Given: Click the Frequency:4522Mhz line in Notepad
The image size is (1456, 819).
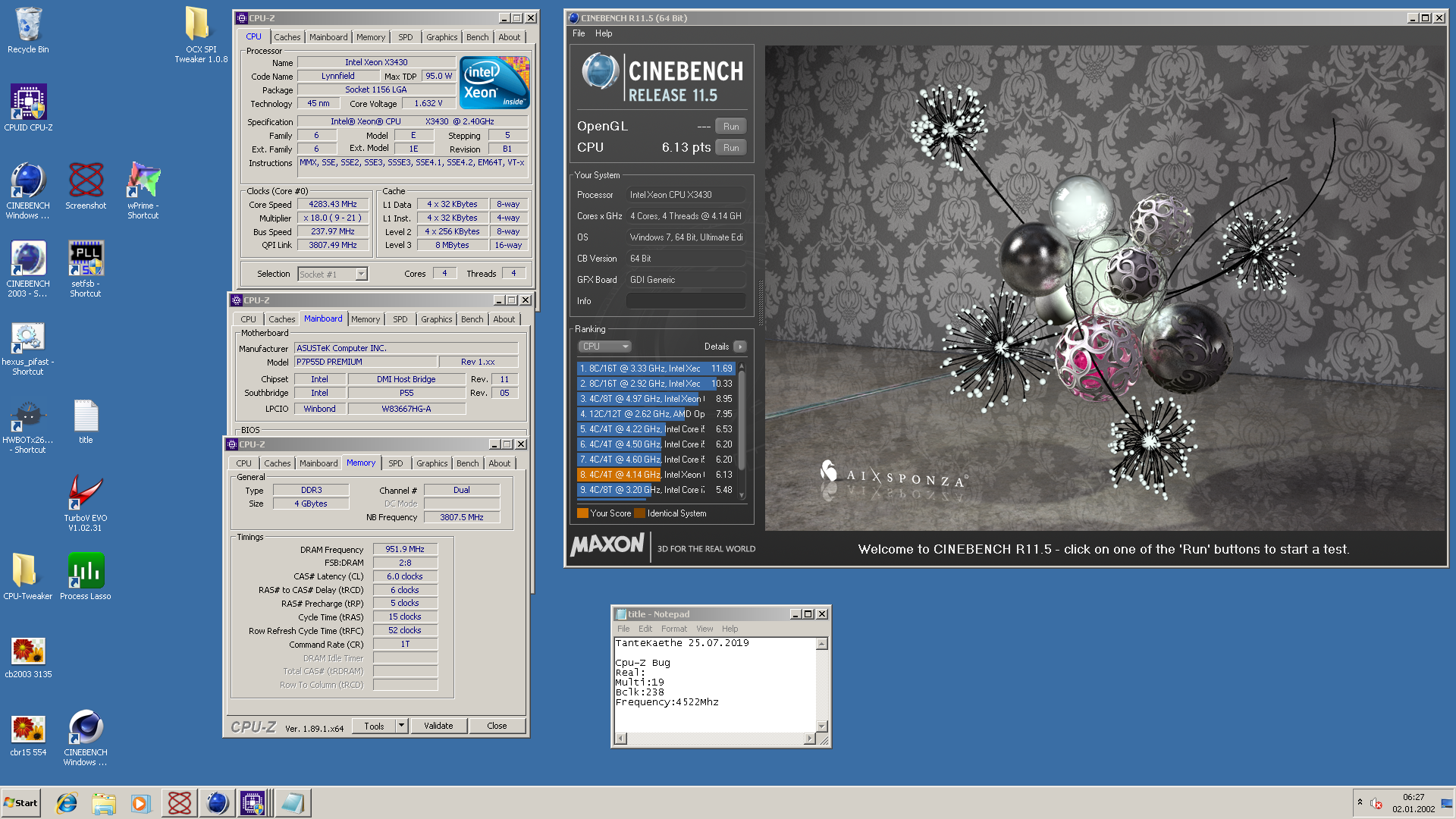Looking at the screenshot, I should pyautogui.click(x=667, y=702).
